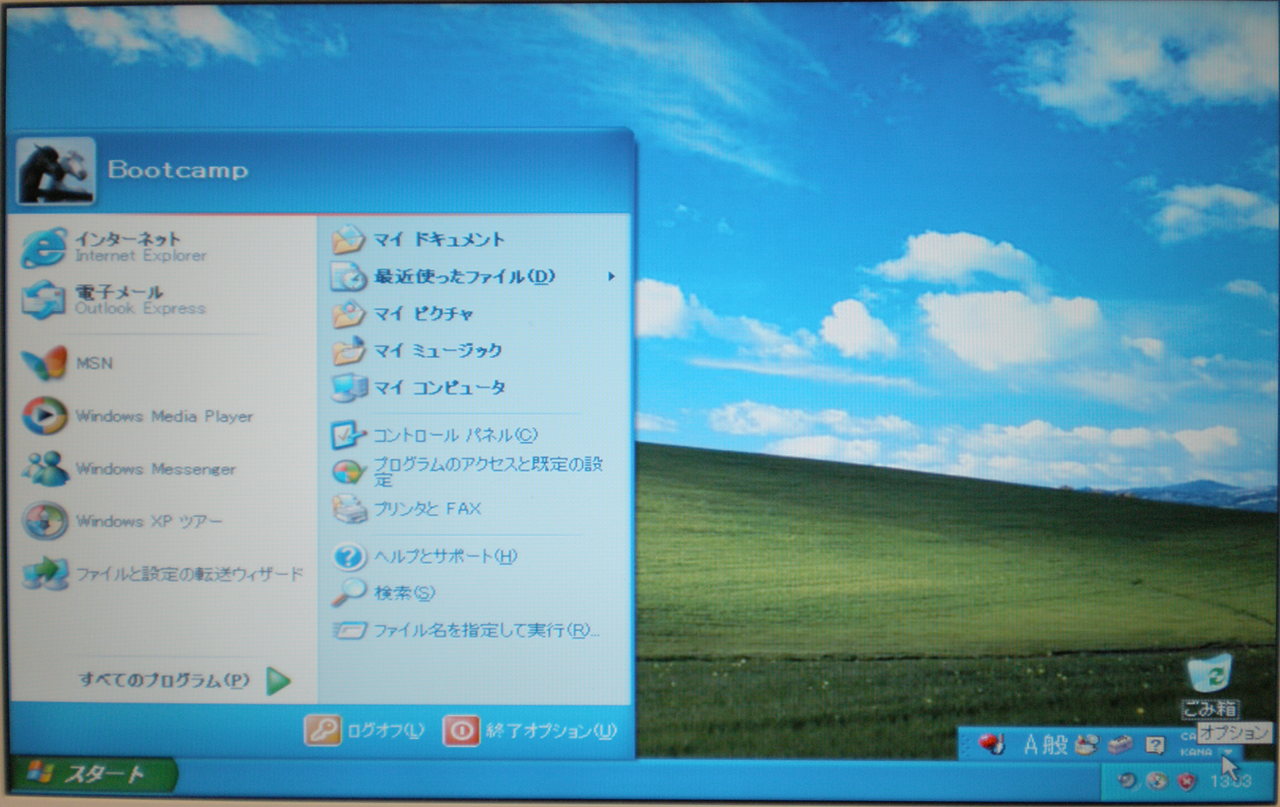Image resolution: width=1280 pixels, height=807 pixels.
Task: Click the language bar help icon
Action: [x=1155, y=744]
